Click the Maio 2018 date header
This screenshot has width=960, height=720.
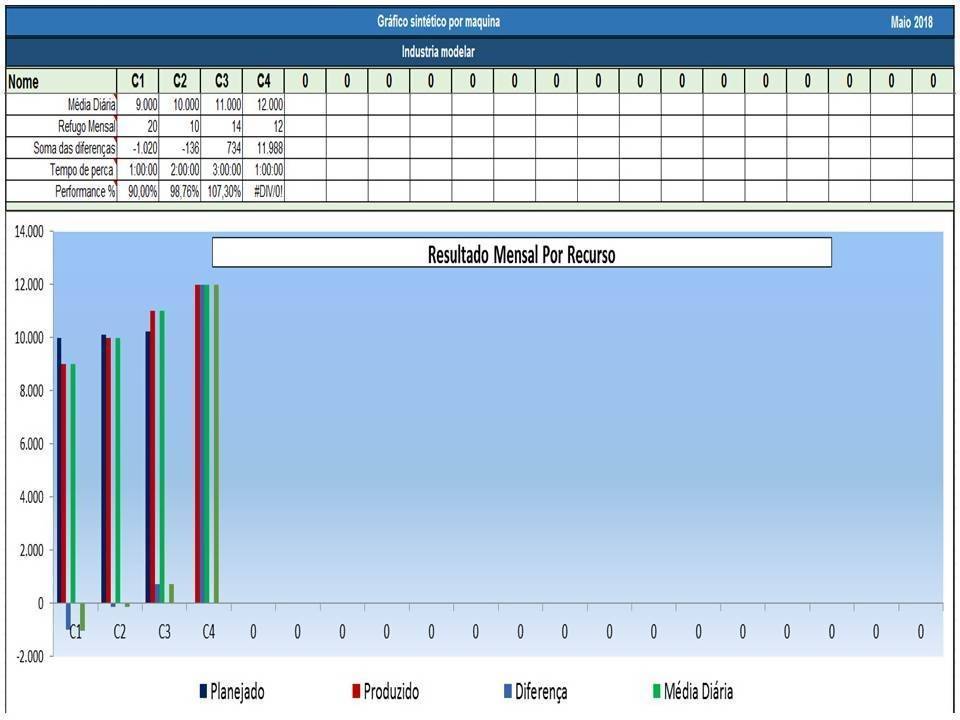pos(911,23)
